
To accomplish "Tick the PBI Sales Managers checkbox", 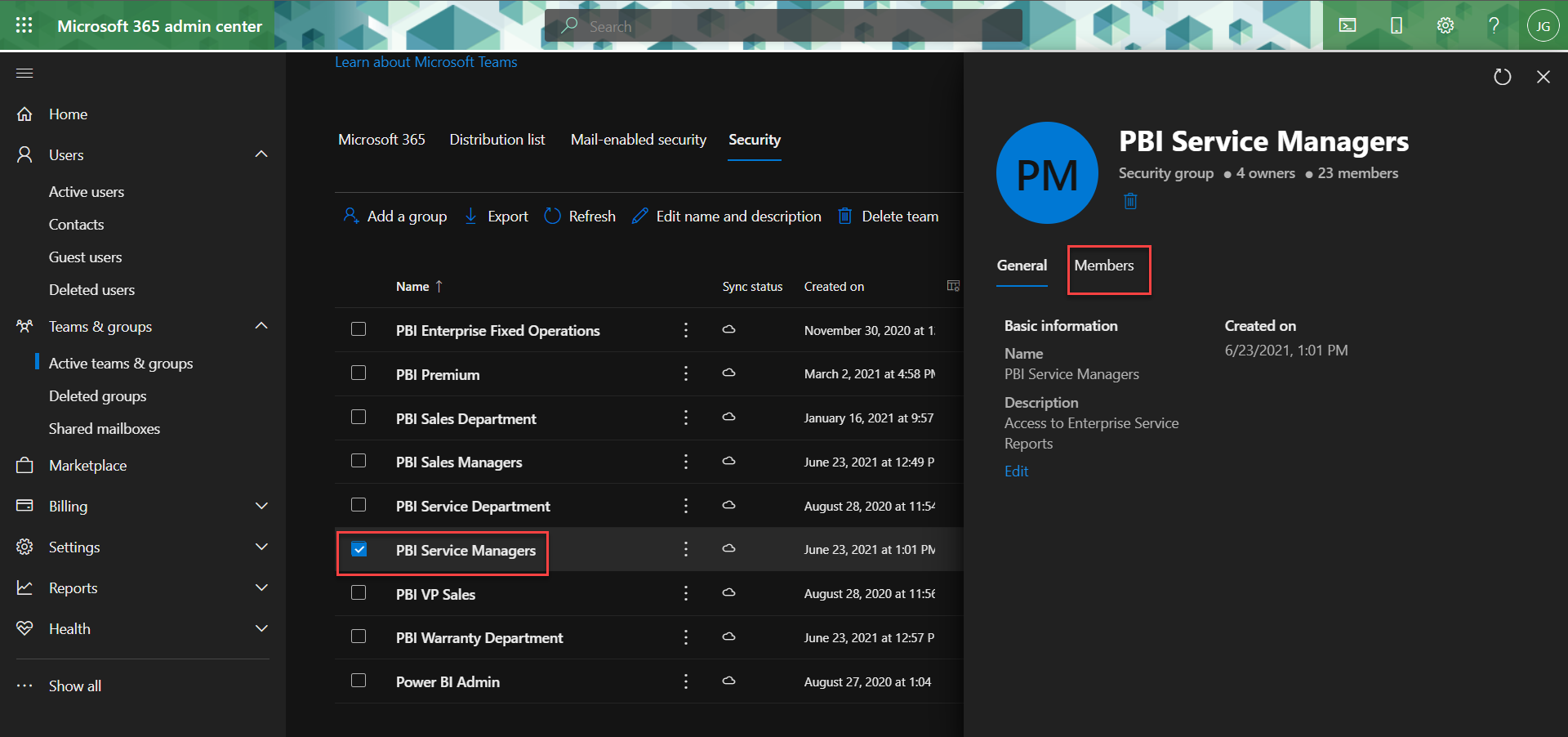I will pos(359,461).
